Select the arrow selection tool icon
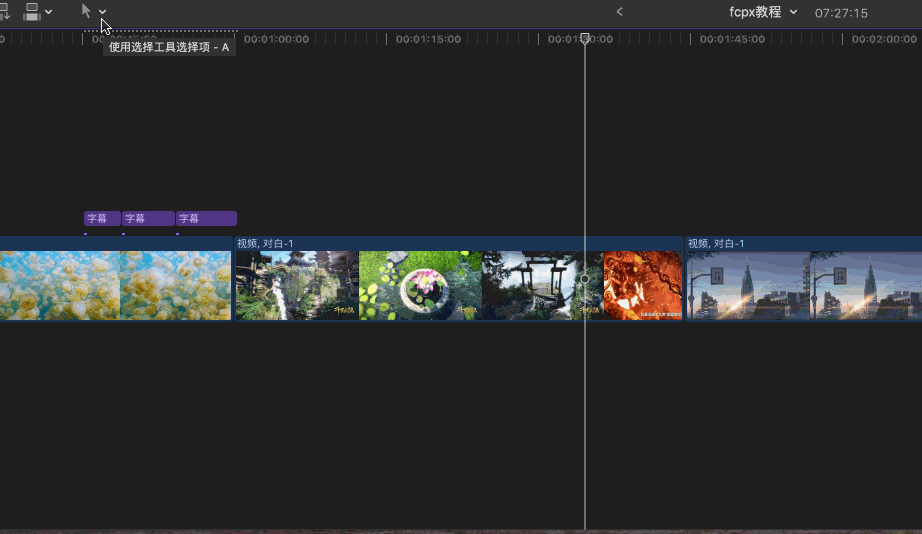Screen dimensions: 922x534 click(86, 11)
